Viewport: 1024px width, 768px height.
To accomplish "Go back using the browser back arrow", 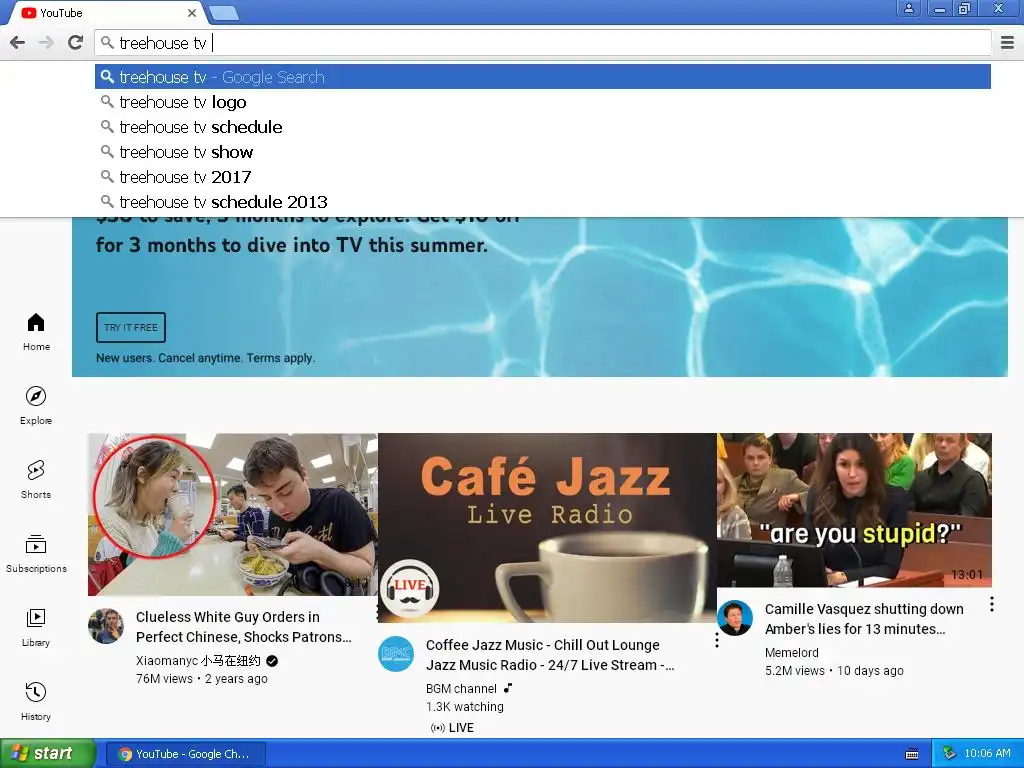I will [18, 43].
